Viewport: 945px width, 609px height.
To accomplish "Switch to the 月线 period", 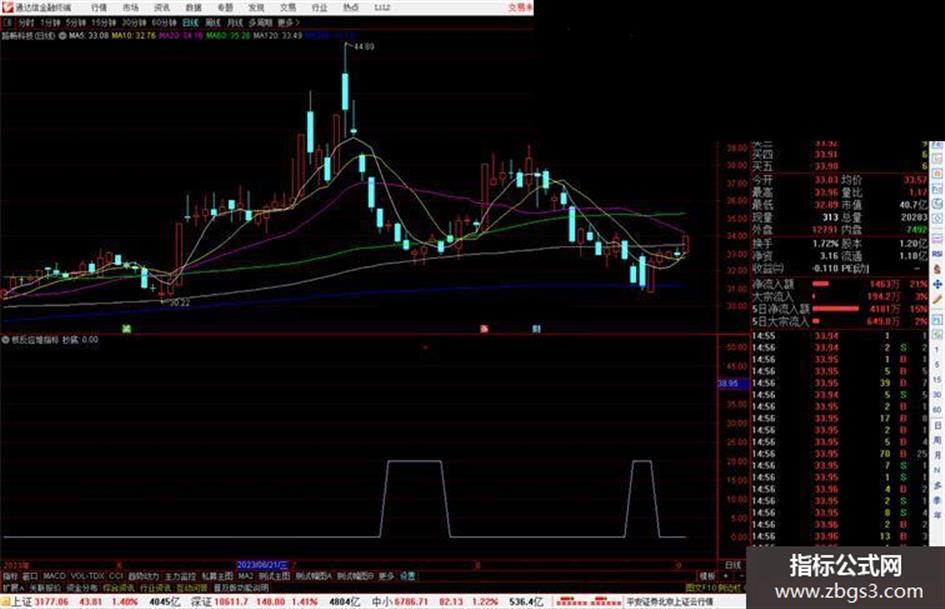I will point(234,22).
